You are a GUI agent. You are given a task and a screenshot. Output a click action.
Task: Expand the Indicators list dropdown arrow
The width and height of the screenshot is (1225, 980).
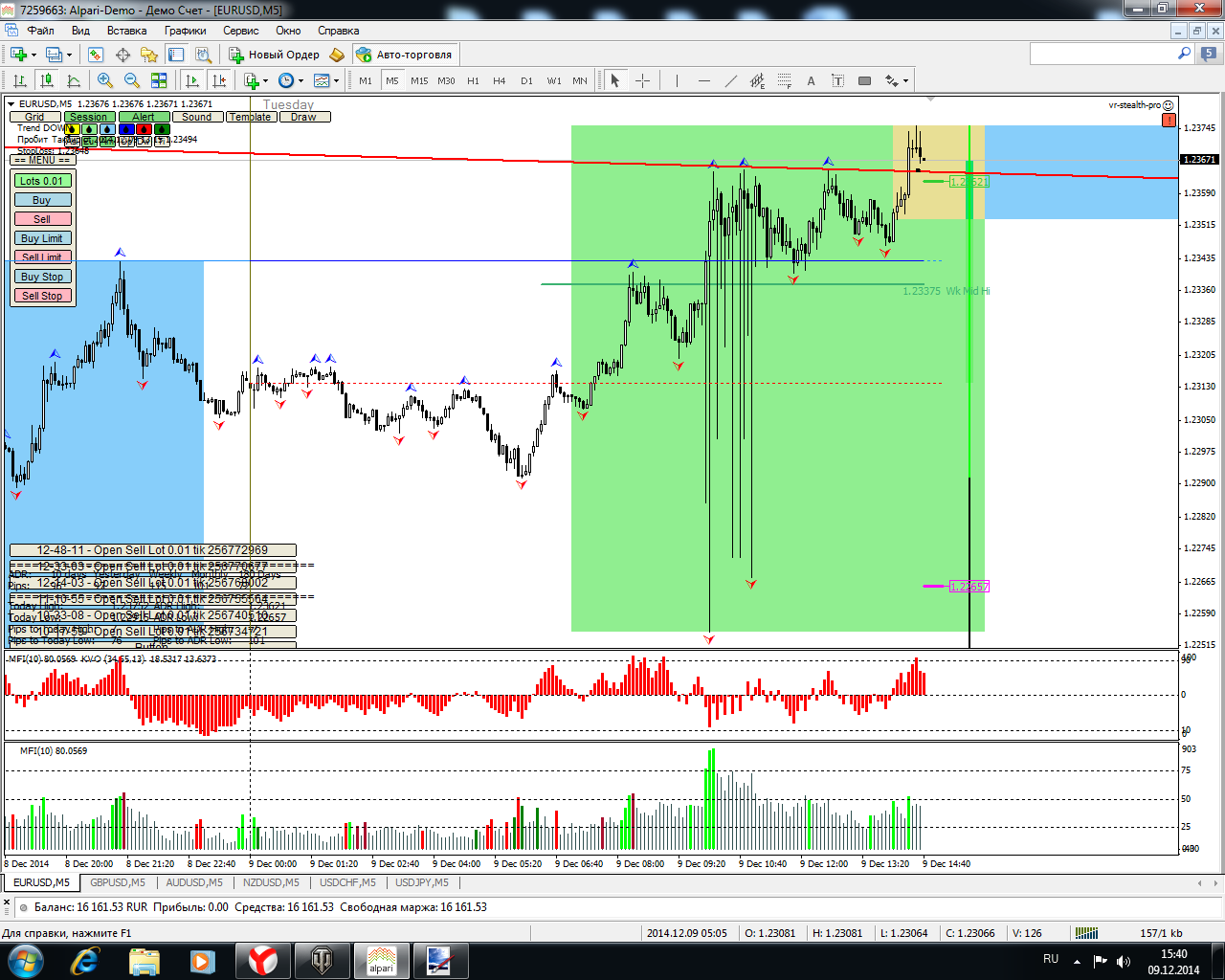tap(266, 80)
